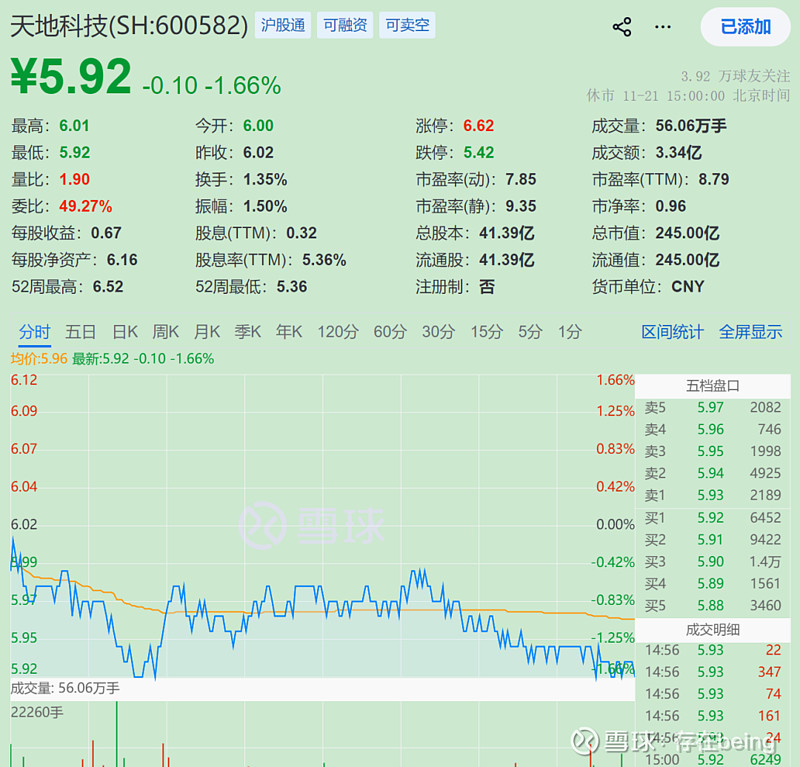This screenshot has height=767, width=800.
Task: Click the 可融资 tag
Action: 344,24
